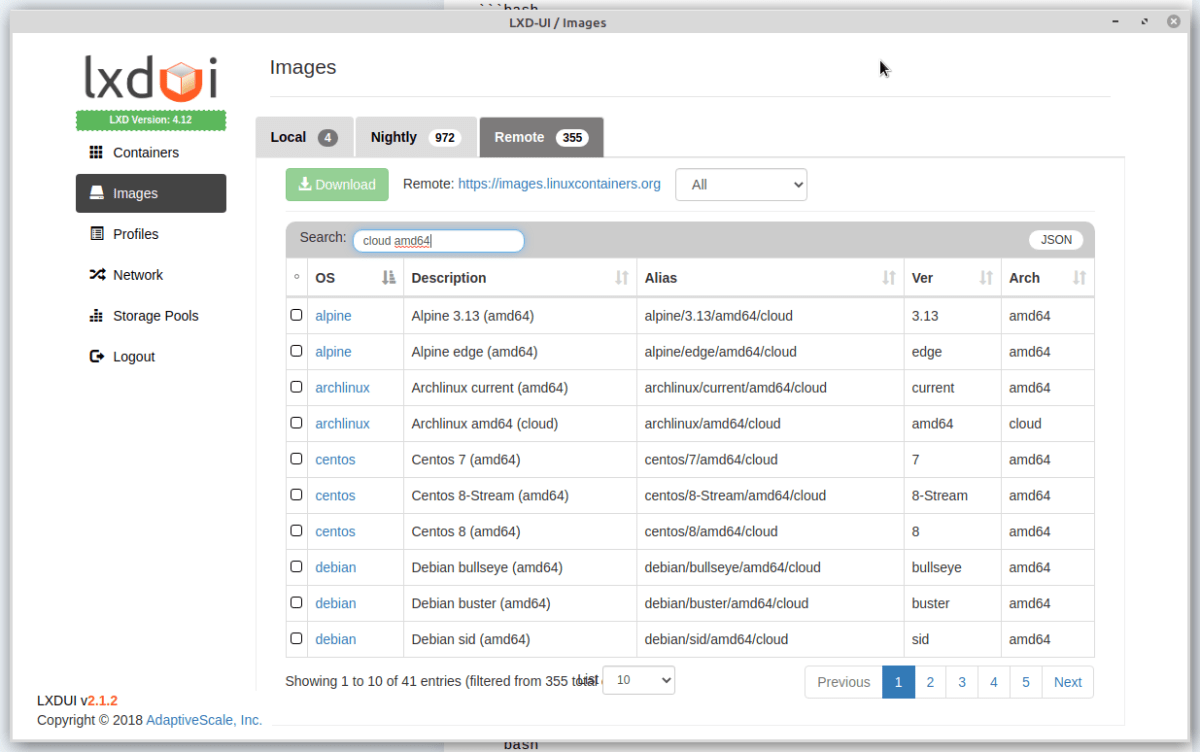Open the All filter dropdown
The height and width of the screenshot is (752, 1200).
pyautogui.click(x=741, y=185)
